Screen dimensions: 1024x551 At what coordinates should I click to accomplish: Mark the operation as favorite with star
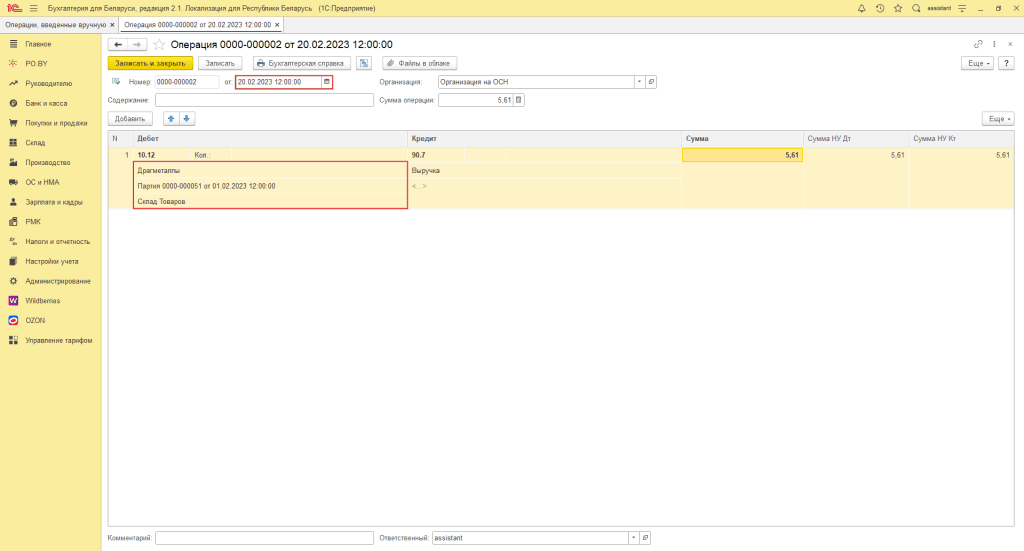click(x=159, y=45)
